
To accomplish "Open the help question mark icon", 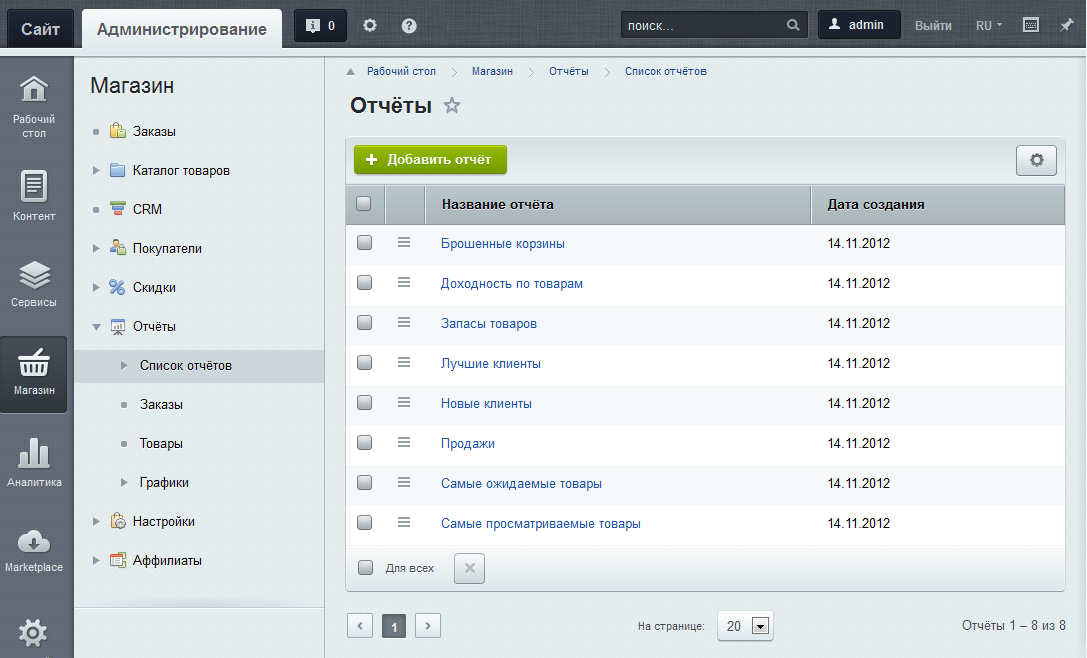I will coord(409,26).
